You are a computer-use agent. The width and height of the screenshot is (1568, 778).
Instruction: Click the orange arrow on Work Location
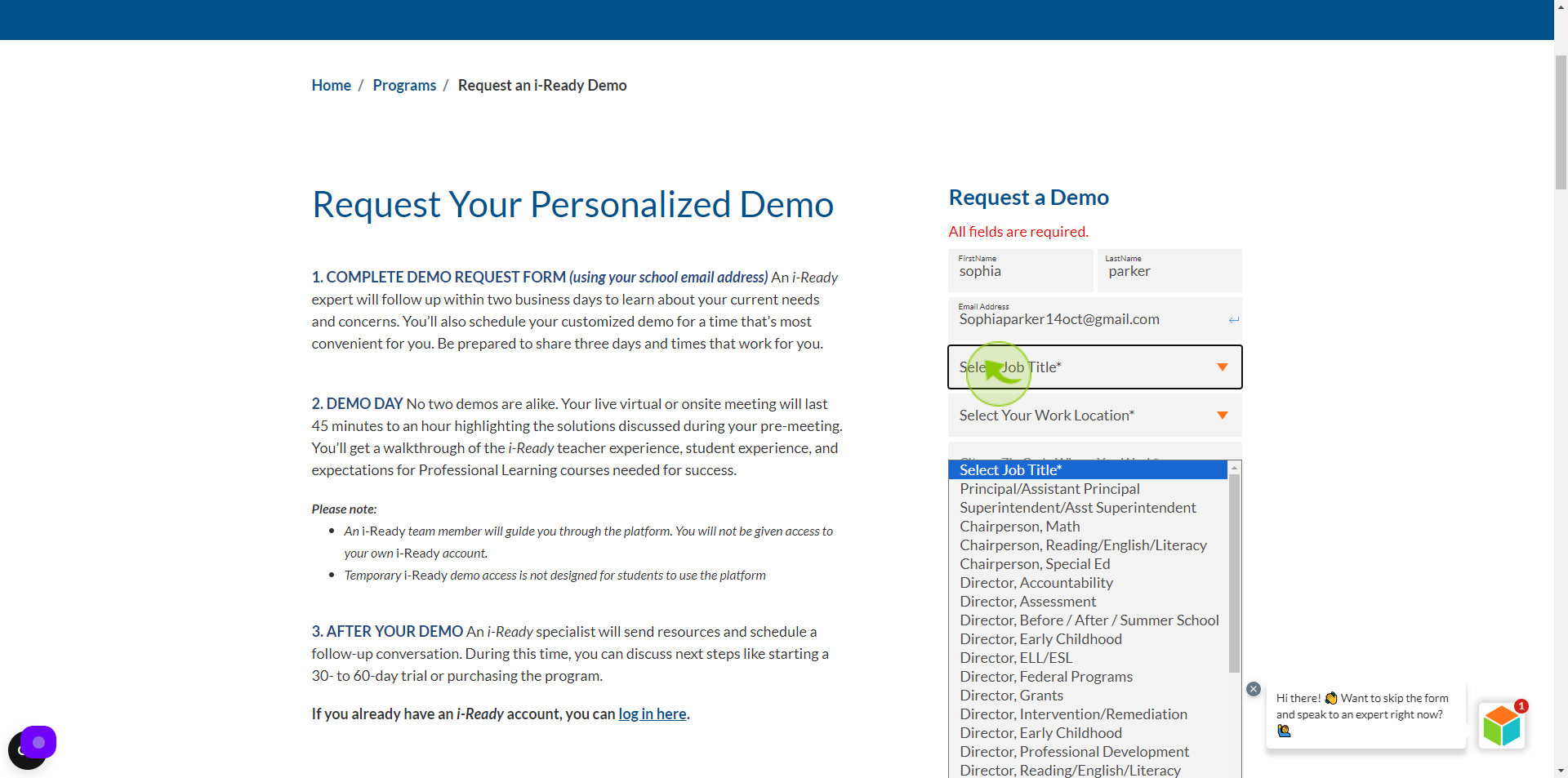(x=1223, y=416)
